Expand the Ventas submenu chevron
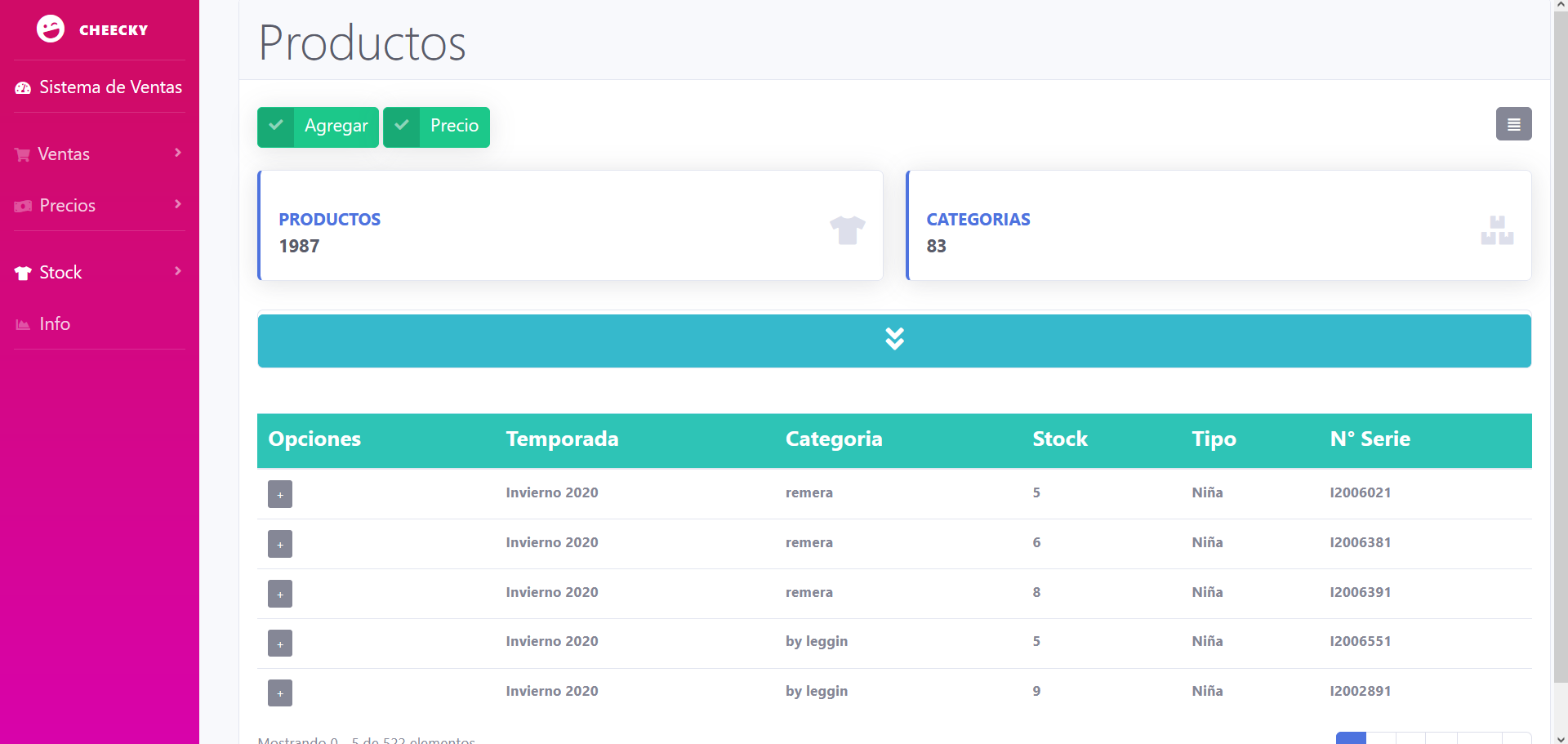The image size is (1568, 744). [178, 154]
